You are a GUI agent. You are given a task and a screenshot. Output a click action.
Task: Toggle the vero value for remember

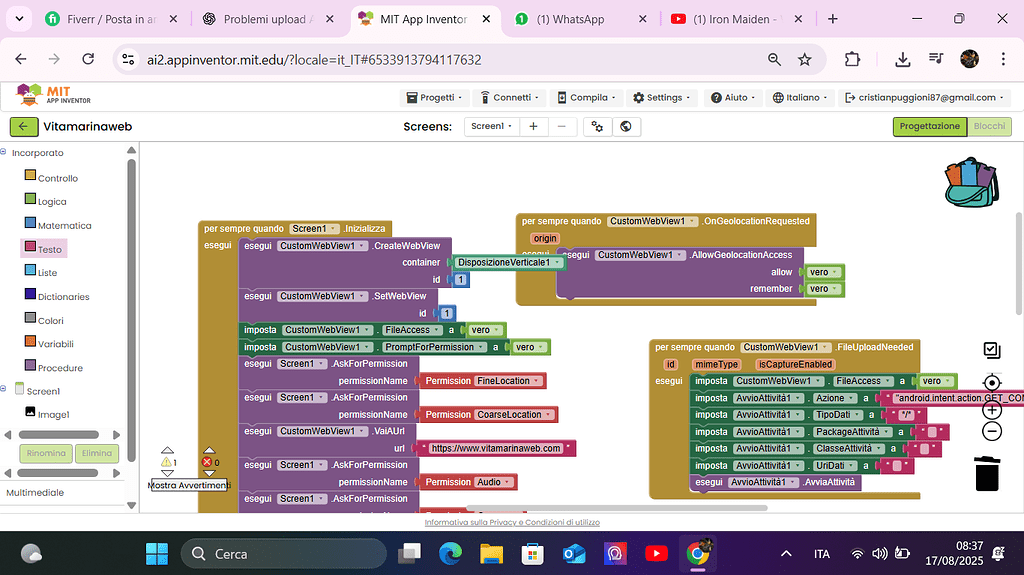pyautogui.click(x=824, y=289)
